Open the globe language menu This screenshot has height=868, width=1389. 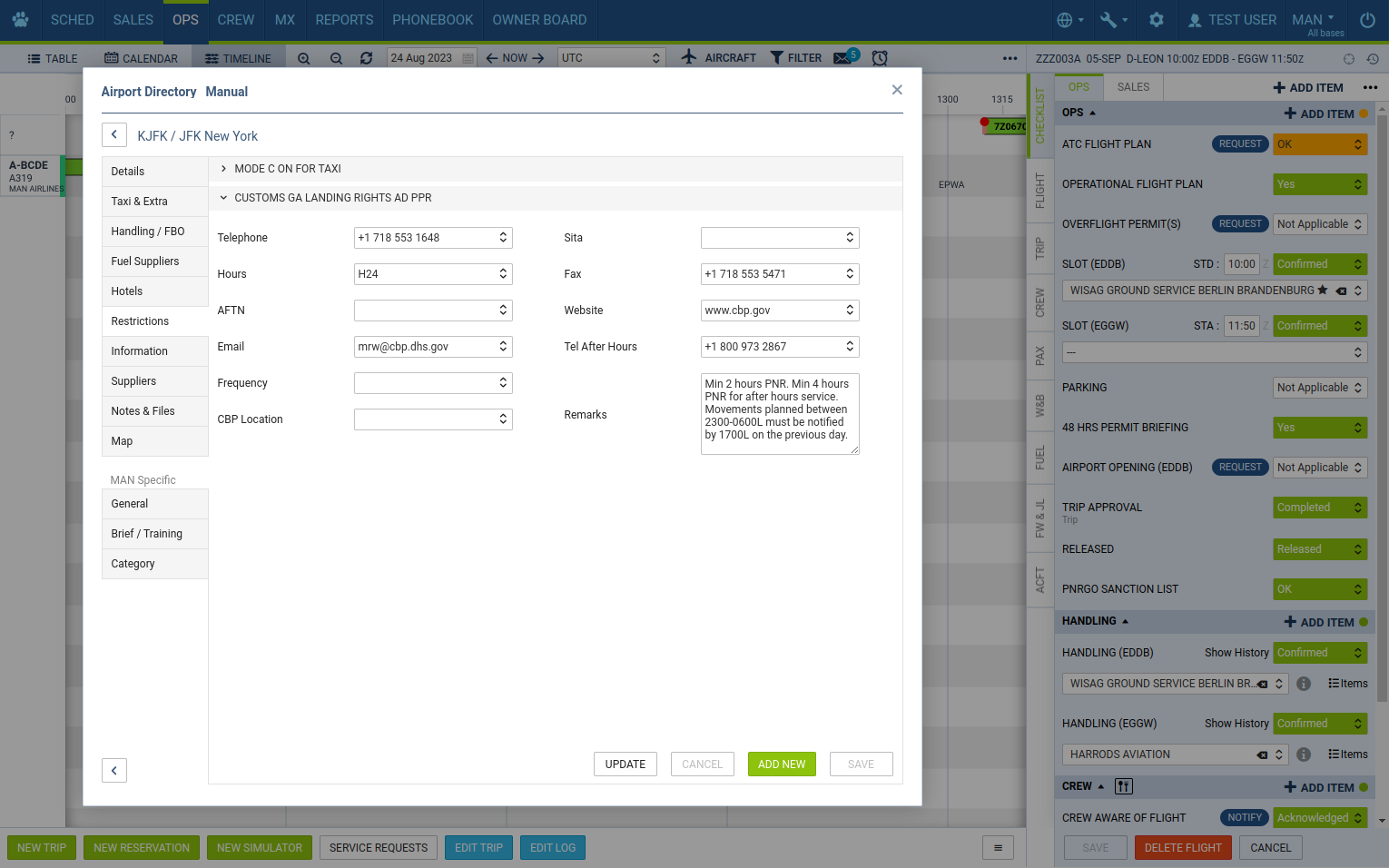[1069, 20]
